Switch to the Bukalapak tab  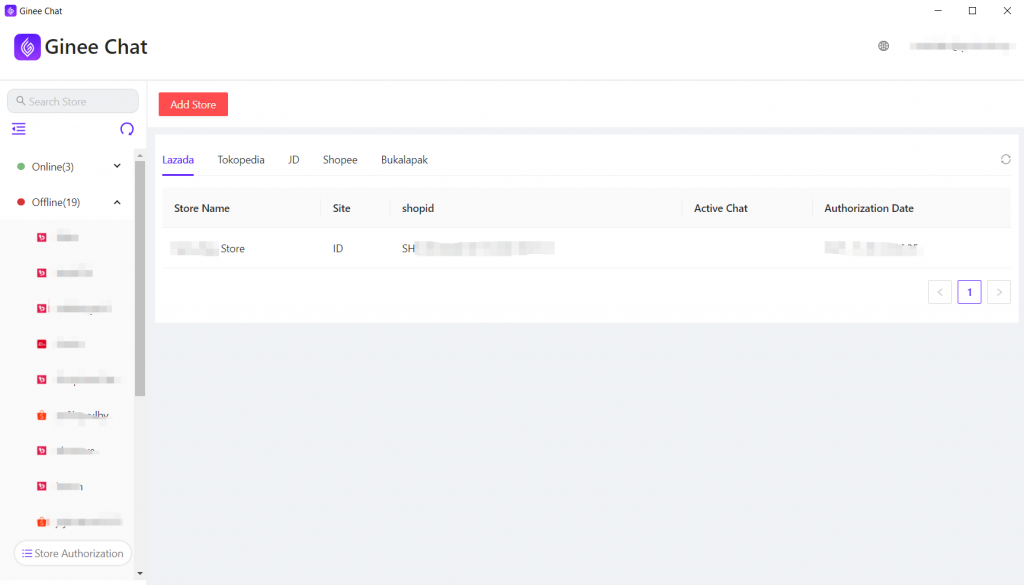(404, 160)
